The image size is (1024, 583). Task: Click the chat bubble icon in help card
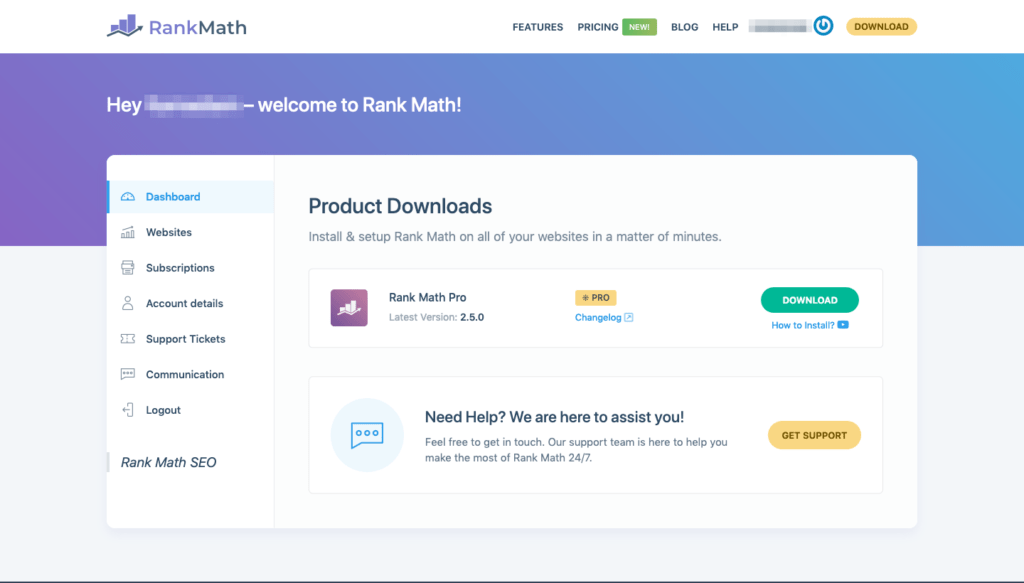pos(367,435)
